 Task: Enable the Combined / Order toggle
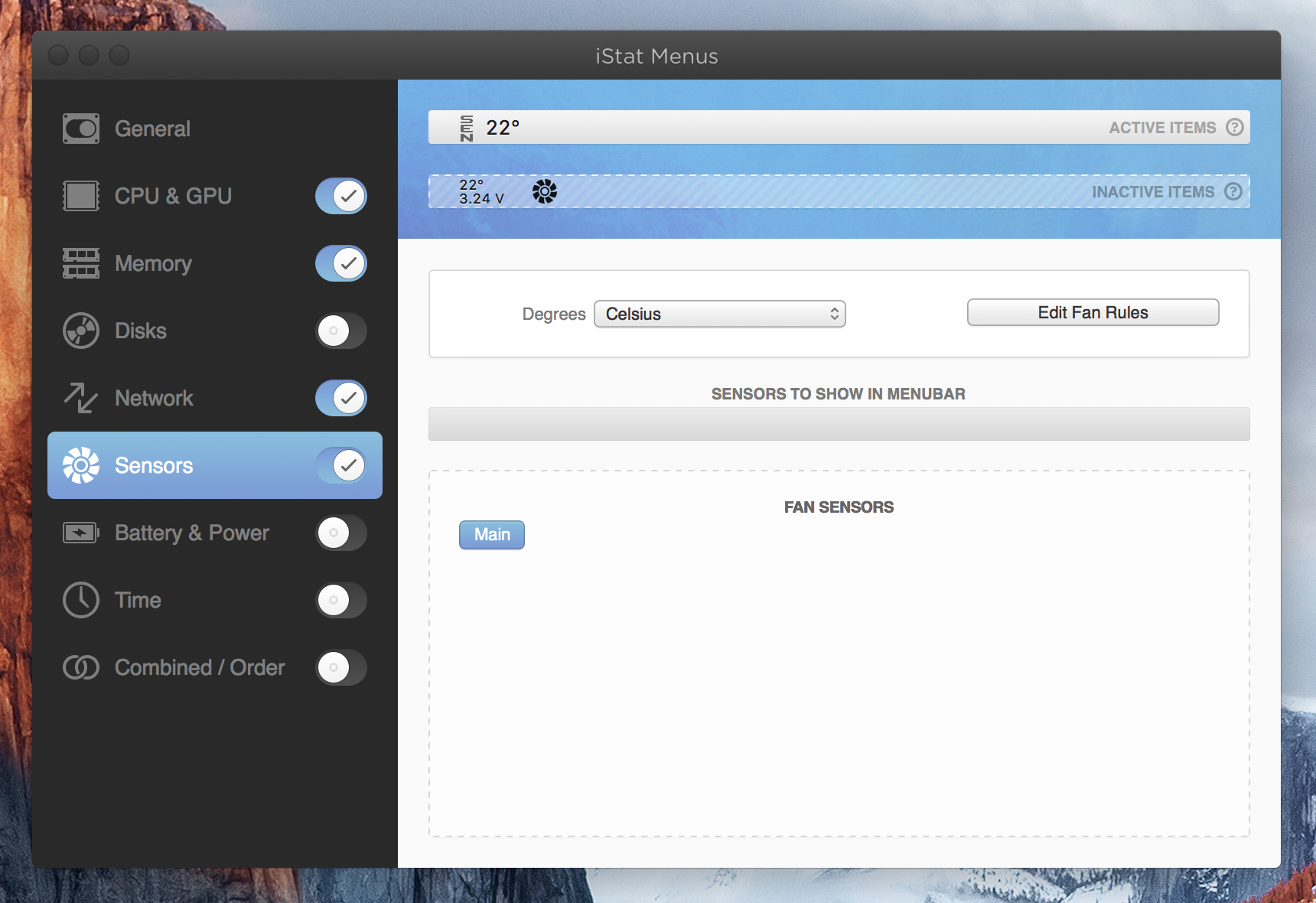point(341,667)
